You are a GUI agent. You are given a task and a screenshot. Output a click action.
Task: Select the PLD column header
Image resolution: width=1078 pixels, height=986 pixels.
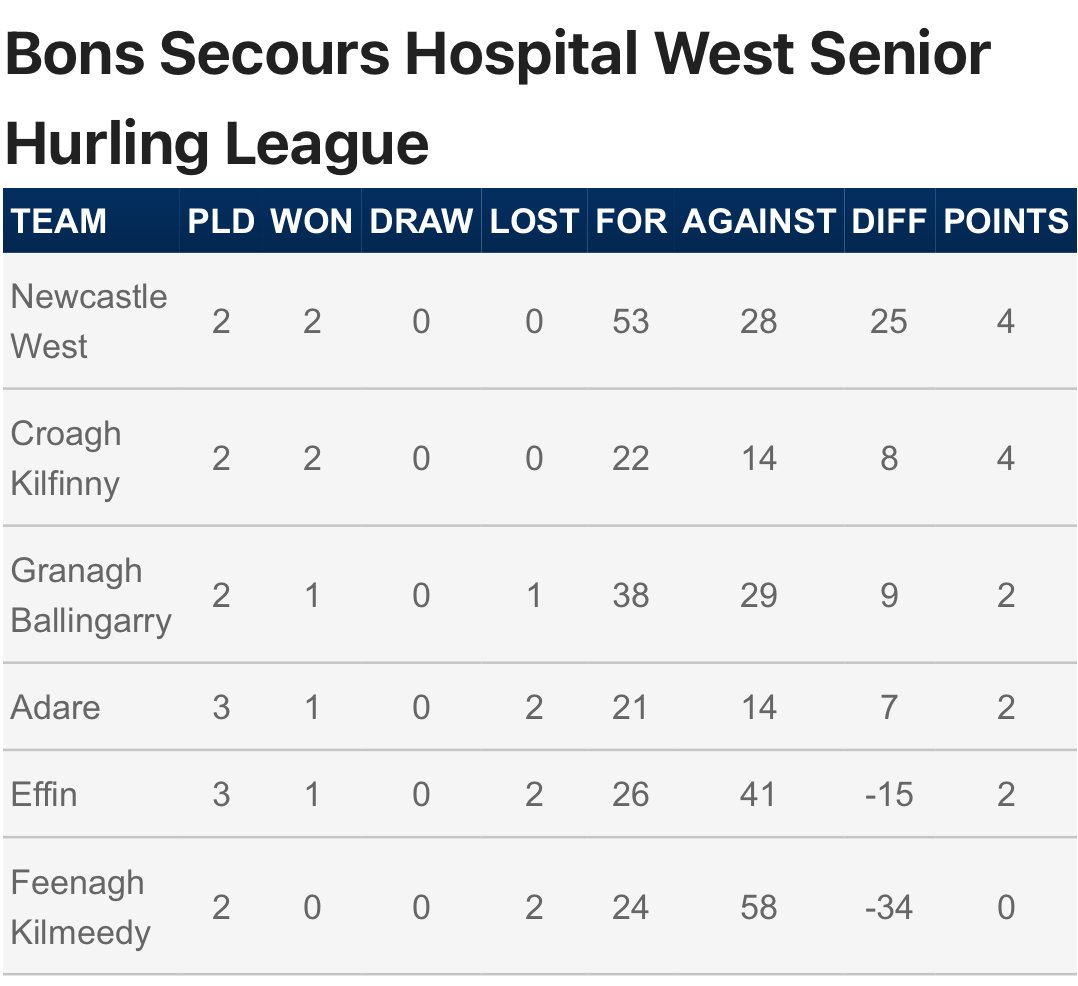click(221, 221)
